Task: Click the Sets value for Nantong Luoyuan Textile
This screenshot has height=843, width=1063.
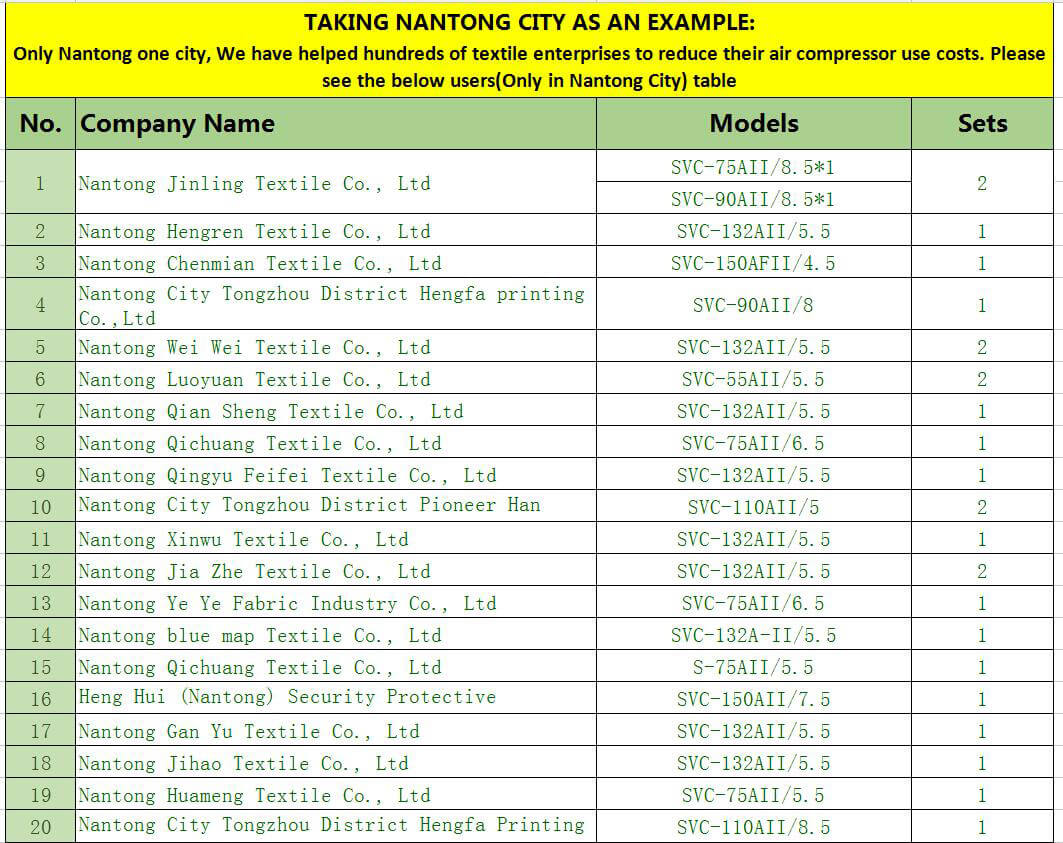Action: click(x=982, y=378)
